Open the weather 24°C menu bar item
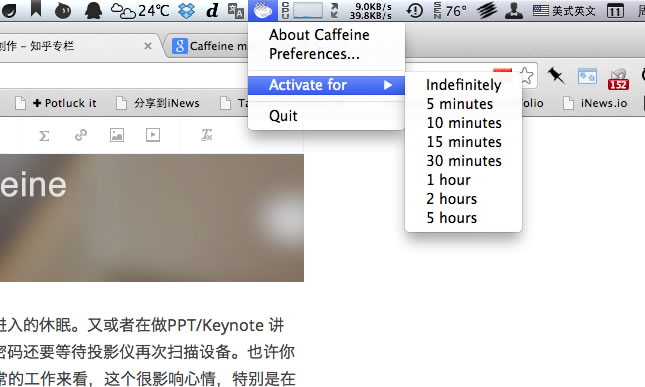The width and height of the screenshot is (645, 387). point(140,10)
